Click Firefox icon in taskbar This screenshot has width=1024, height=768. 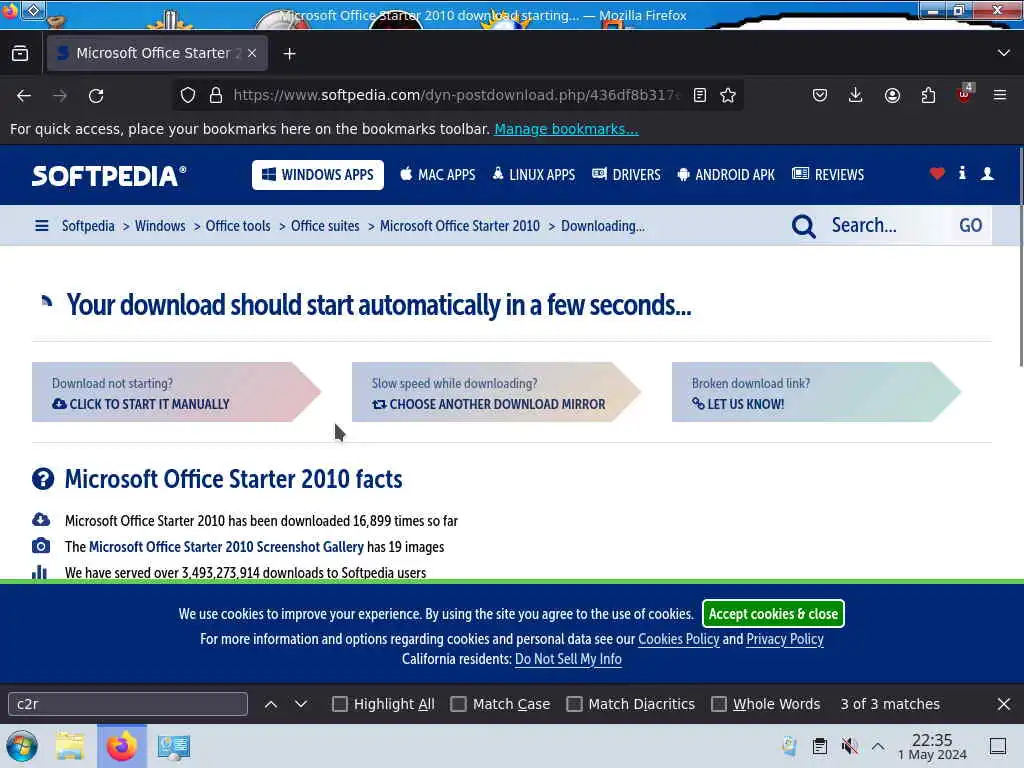point(121,746)
